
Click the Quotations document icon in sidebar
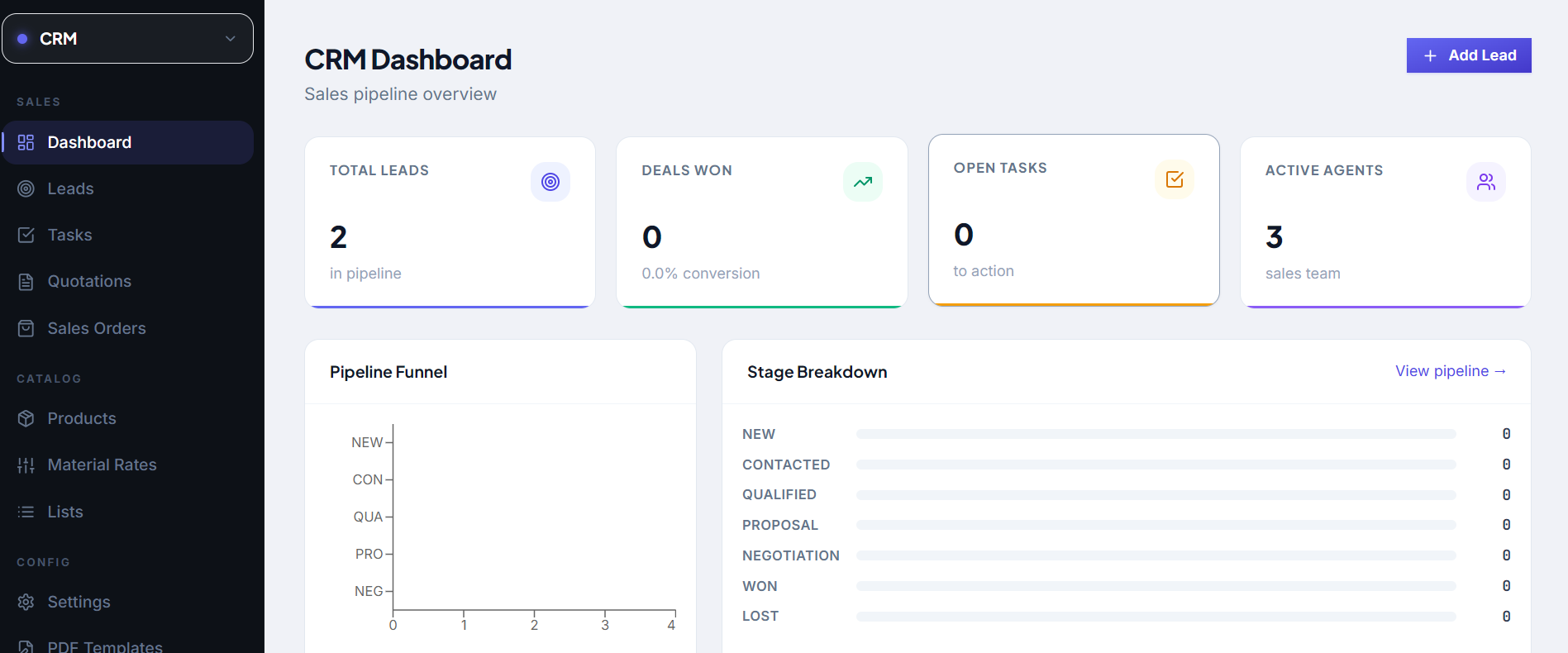click(x=26, y=282)
